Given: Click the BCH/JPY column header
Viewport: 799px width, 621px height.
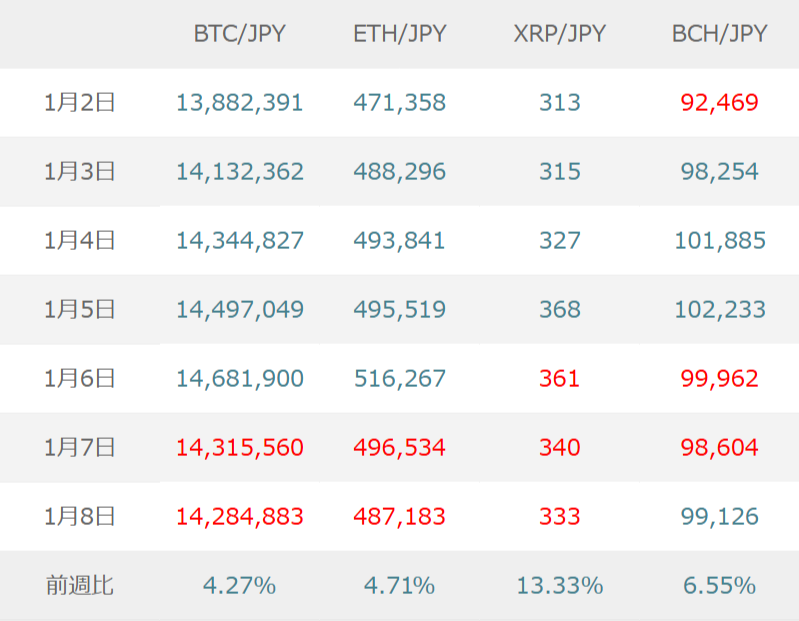Looking at the screenshot, I should pyautogui.click(x=719, y=34).
